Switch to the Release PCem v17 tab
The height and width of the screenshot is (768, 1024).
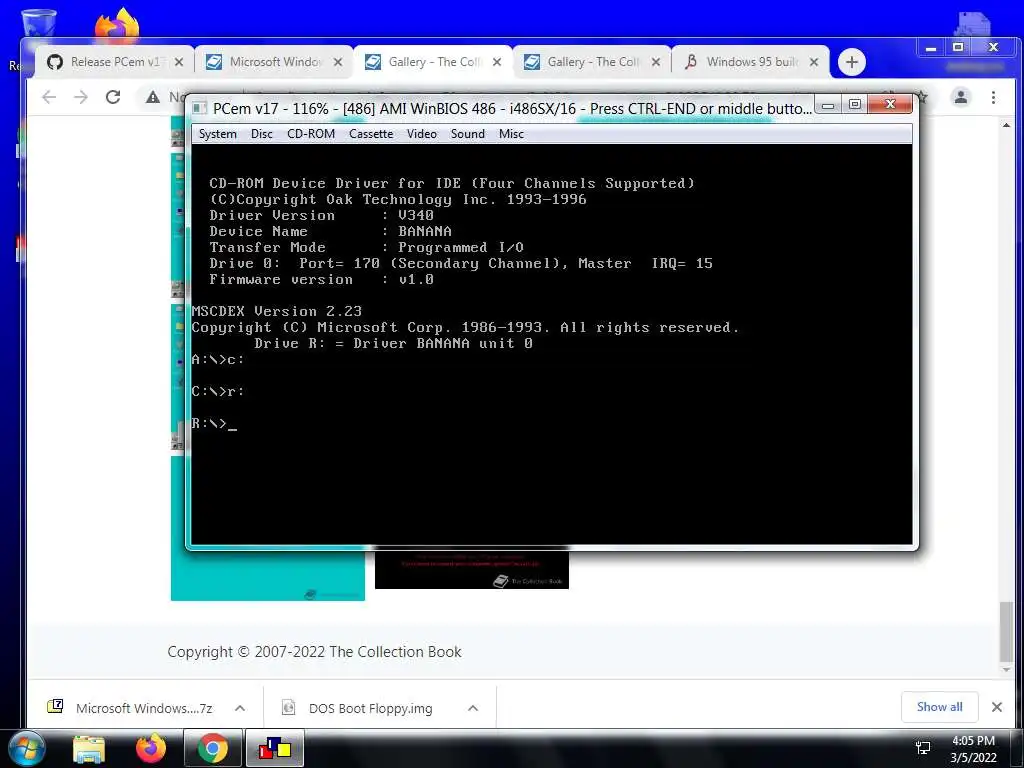click(x=114, y=62)
